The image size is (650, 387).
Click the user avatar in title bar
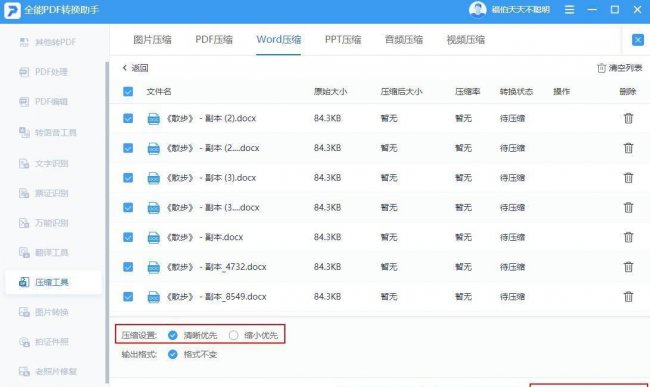point(478,10)
